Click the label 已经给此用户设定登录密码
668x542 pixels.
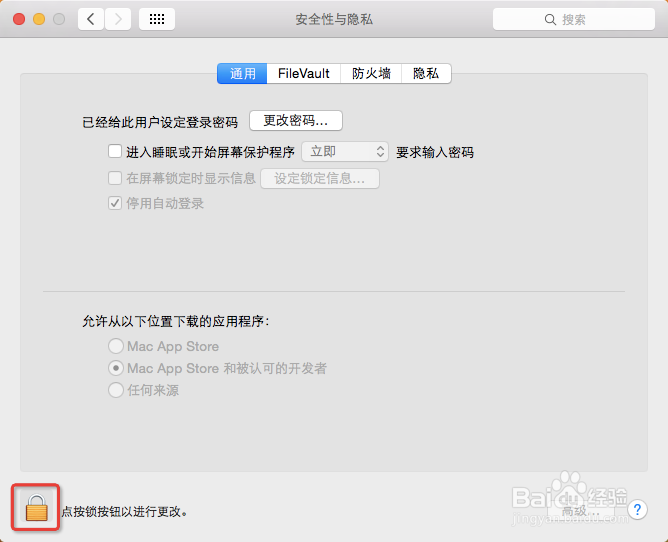pyautogui.click(x=160, y=123)
